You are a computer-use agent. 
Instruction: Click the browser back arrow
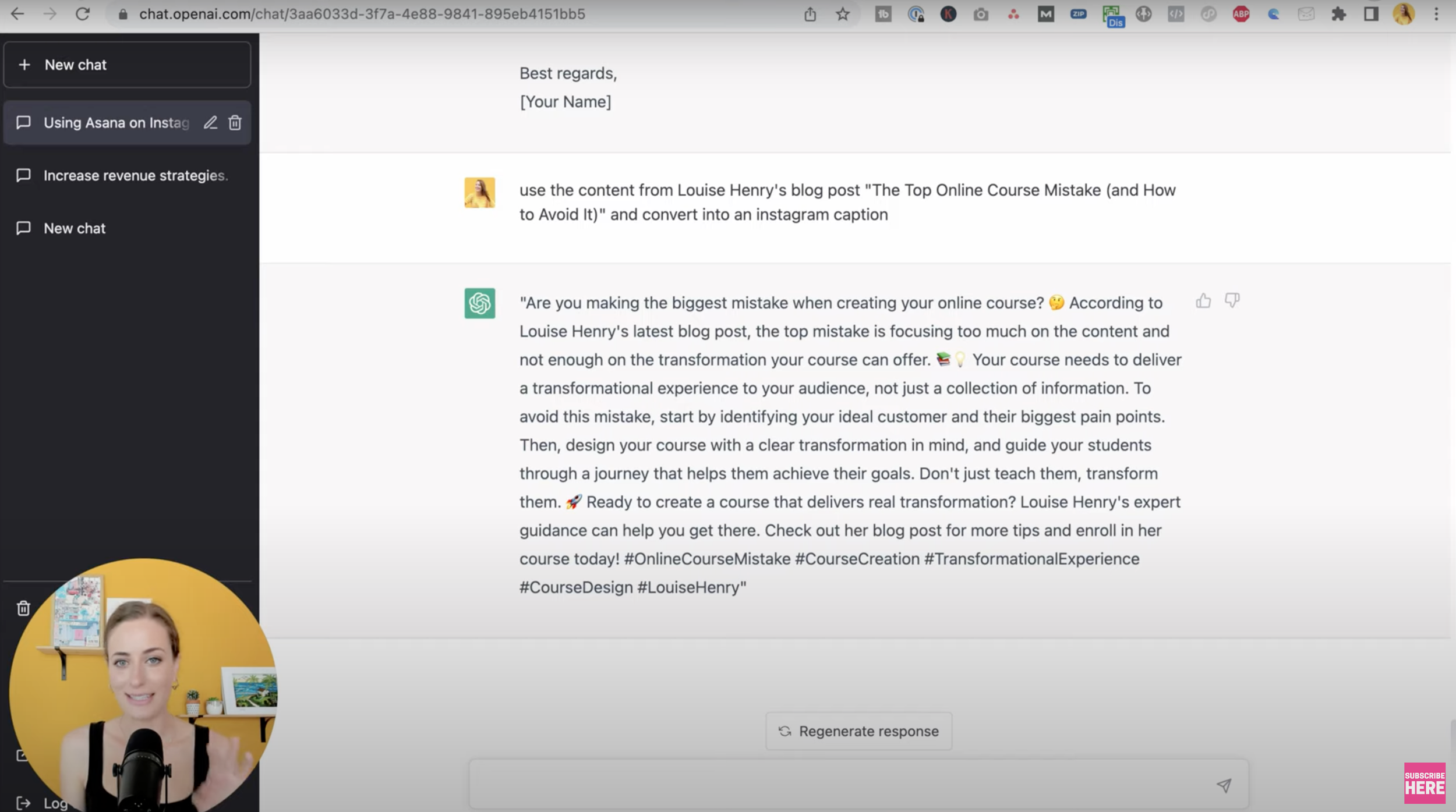click(17, 14)
